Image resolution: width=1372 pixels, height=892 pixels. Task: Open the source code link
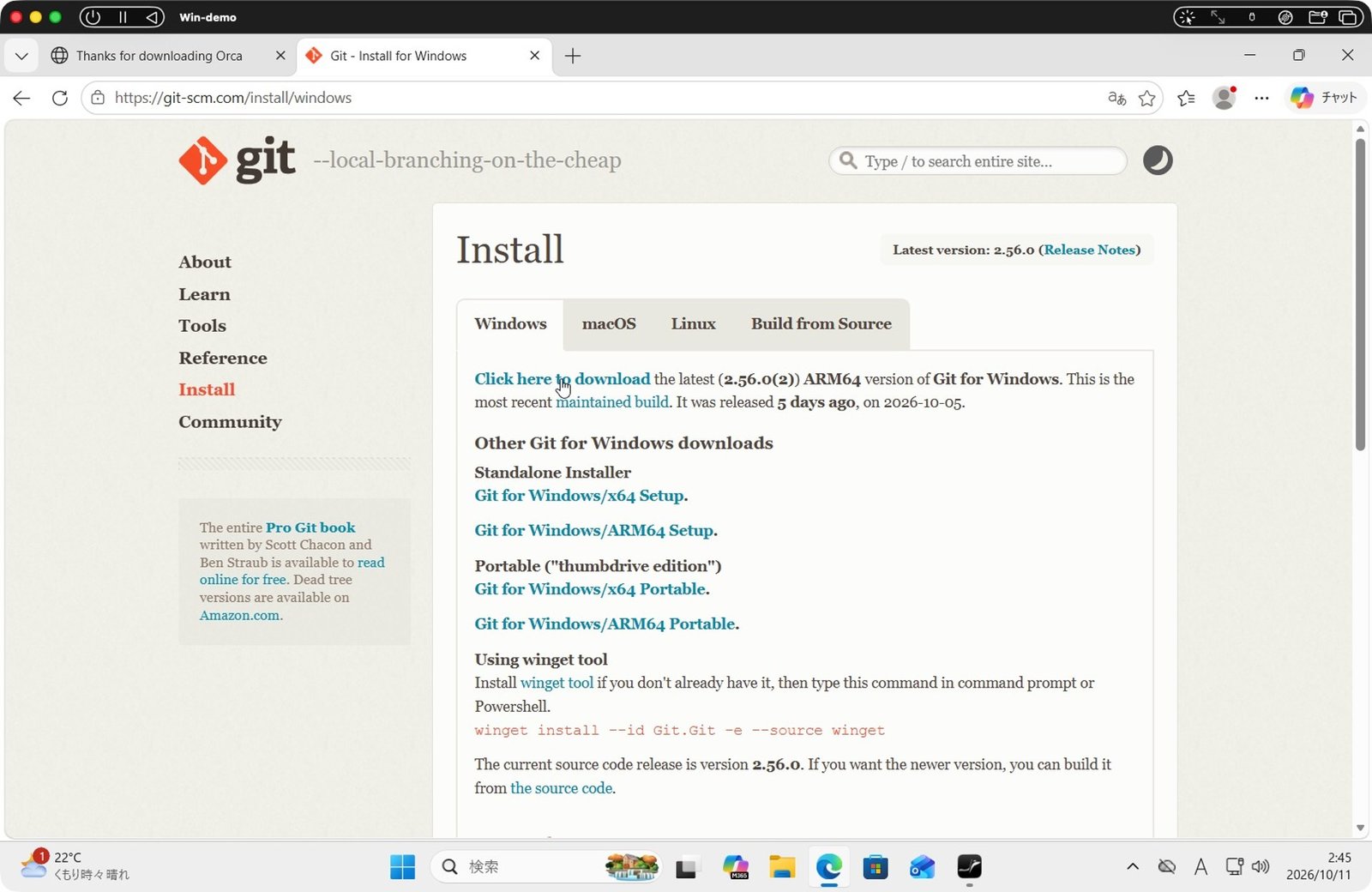[x=562, y=787]
